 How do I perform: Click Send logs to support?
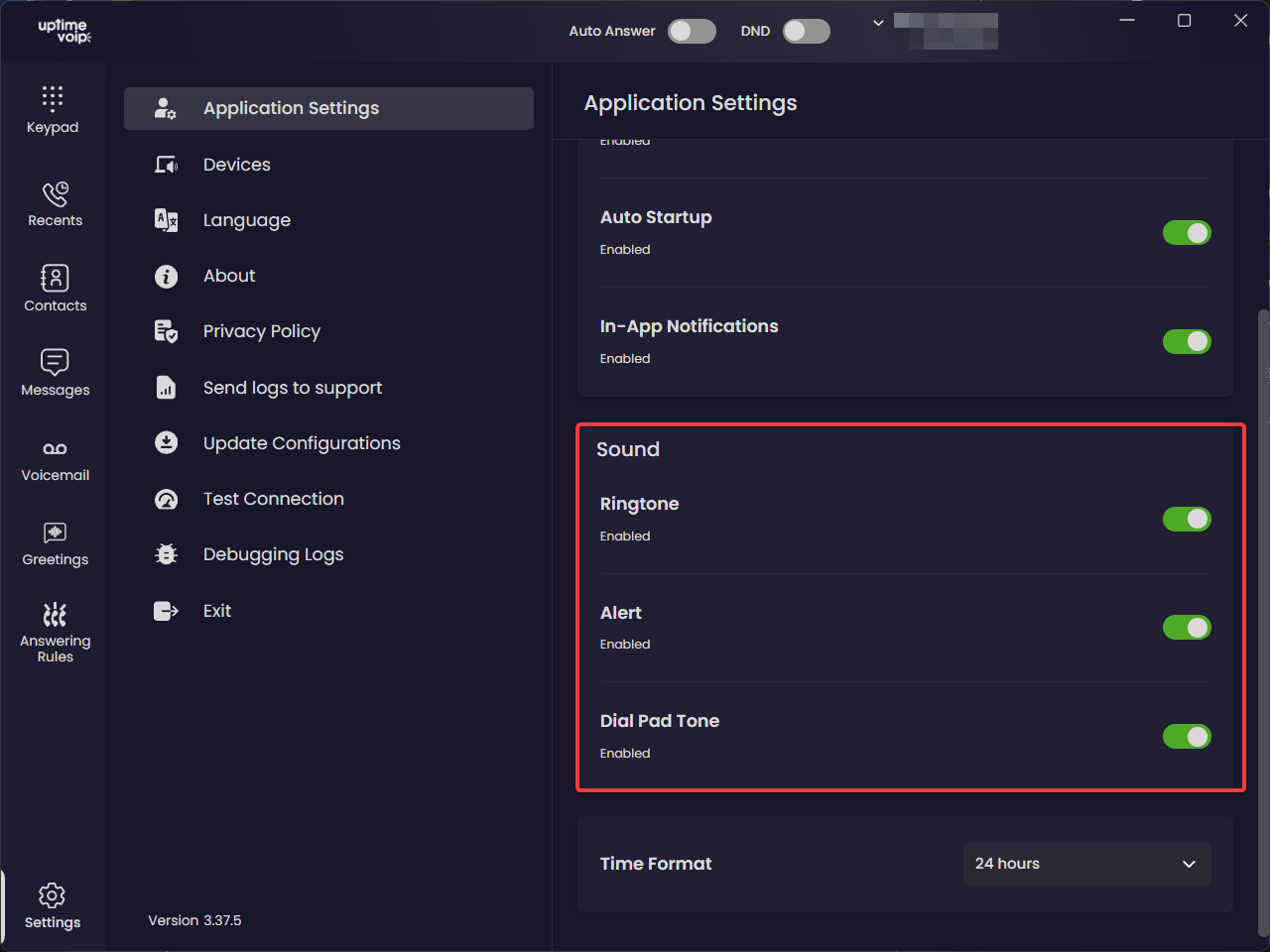click(x=292, y=388)
